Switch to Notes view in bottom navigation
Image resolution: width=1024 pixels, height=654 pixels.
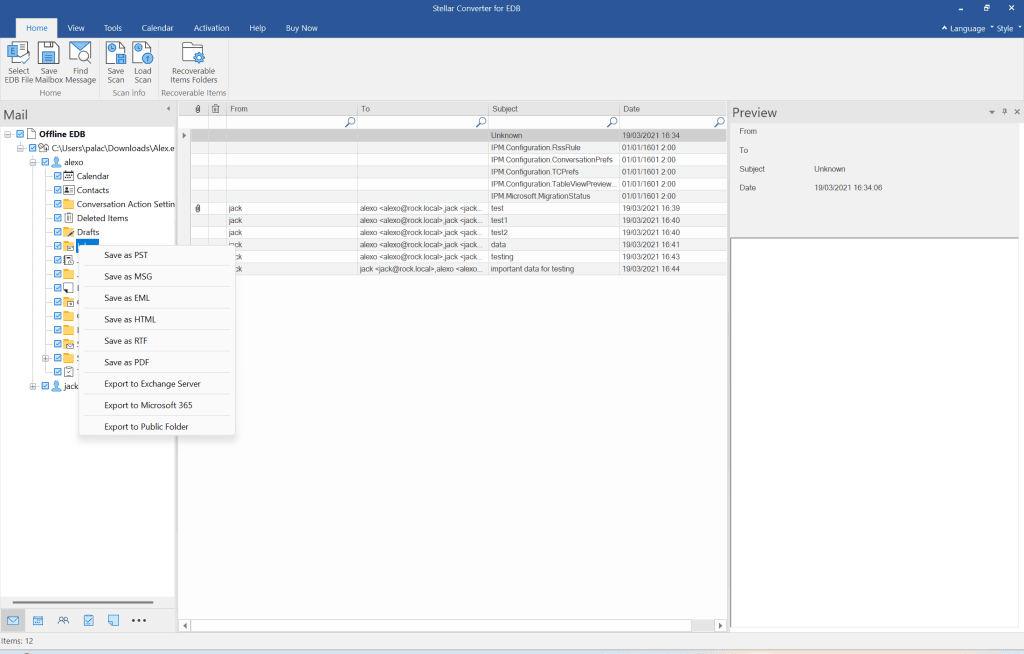(x=114, y=621)
